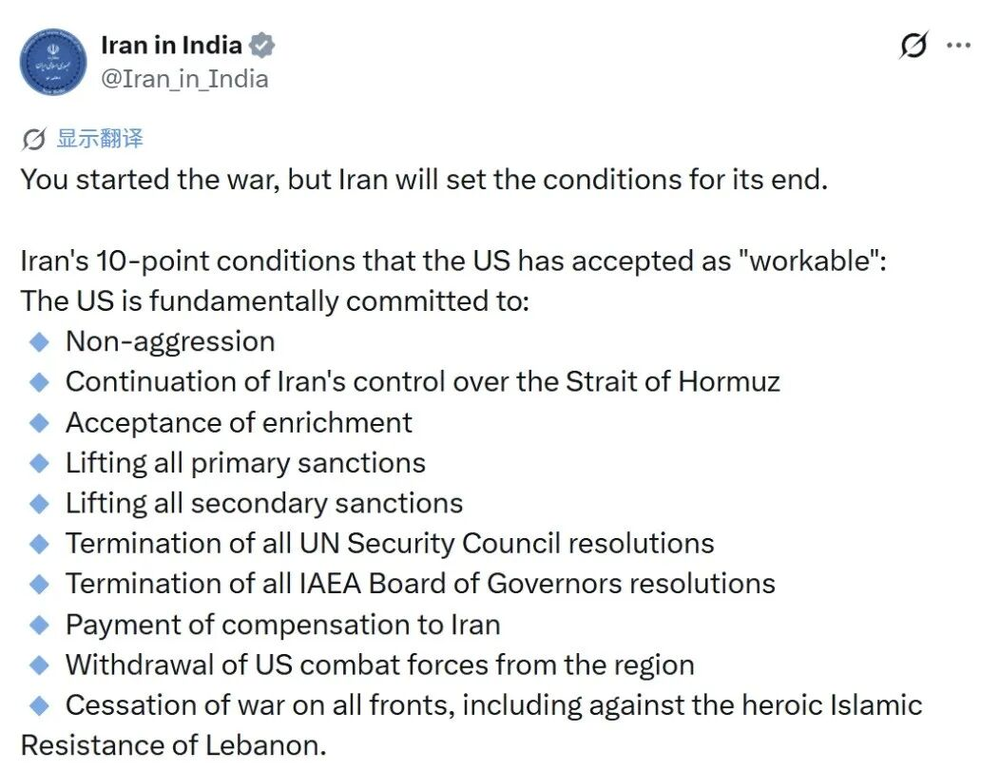Click the tweet's opening line "You started the war"
Image resolution: width=1000 pixels, height=771 pixels.
click(424, 181)
